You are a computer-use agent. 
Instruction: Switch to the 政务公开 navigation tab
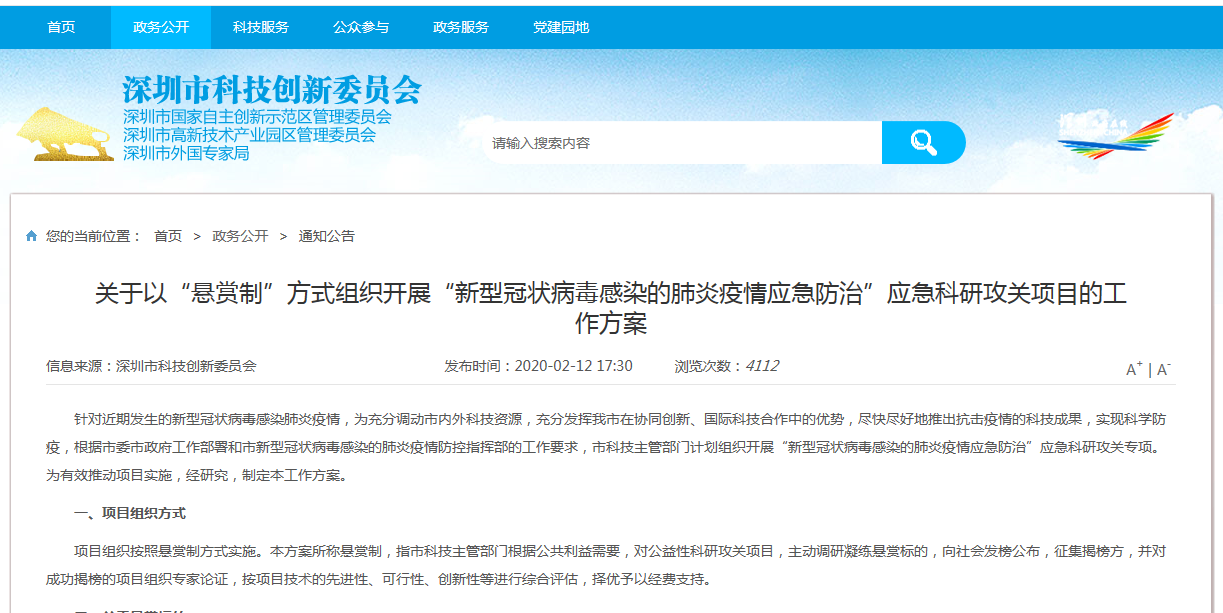pyautogui.click(x=160, y=27)
